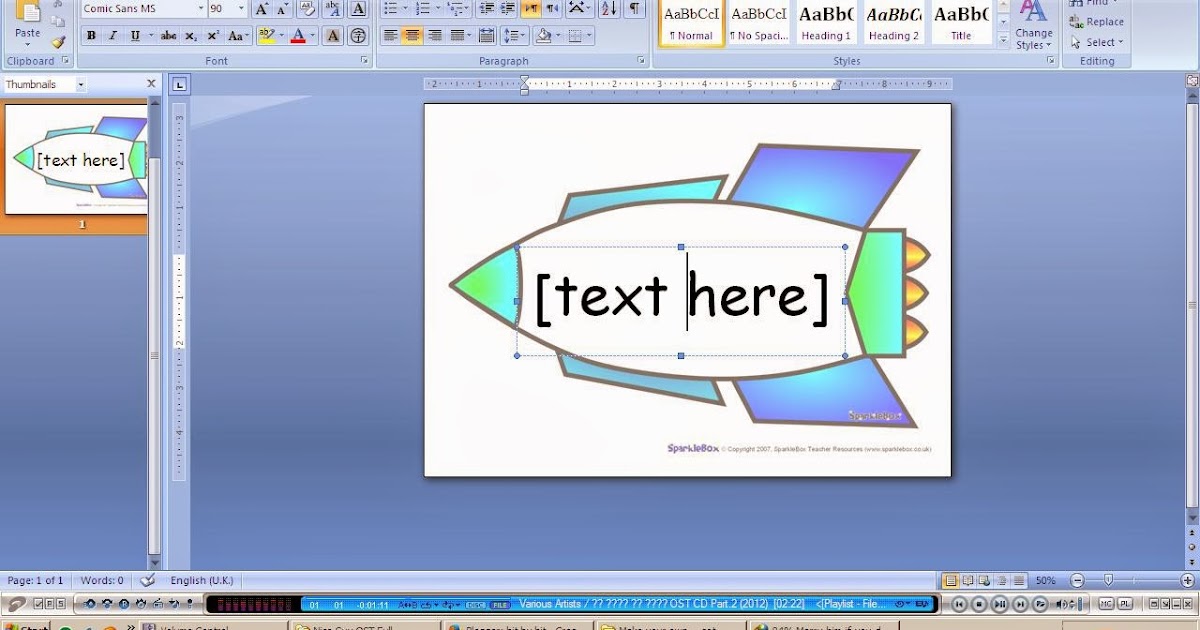Apply strikethrough formatting
Image resolution: width=1200 pixels, height=630 pixels.
(x=168, y=36)
